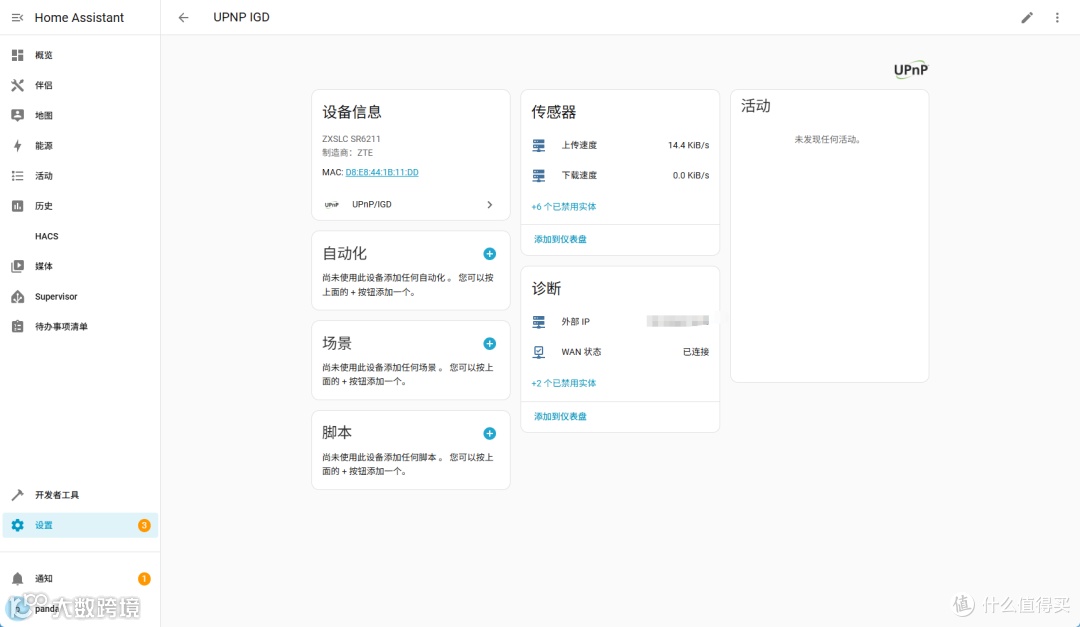Screen dimensions: 1080x627
Task: Select HACS in the sidebar
Action: pos(46,236)
